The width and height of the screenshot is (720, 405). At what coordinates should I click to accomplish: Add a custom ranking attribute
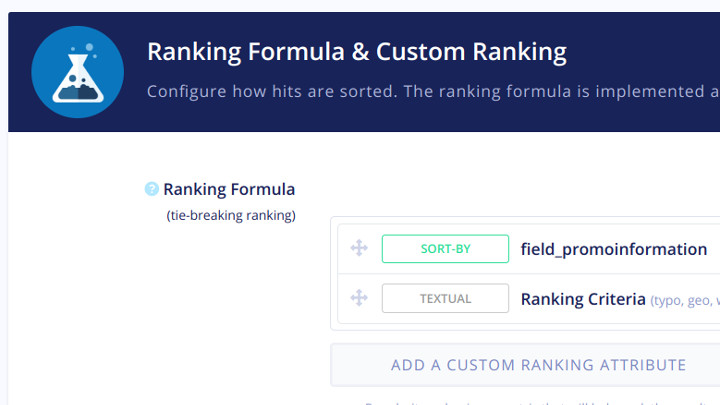pos(538,365)
